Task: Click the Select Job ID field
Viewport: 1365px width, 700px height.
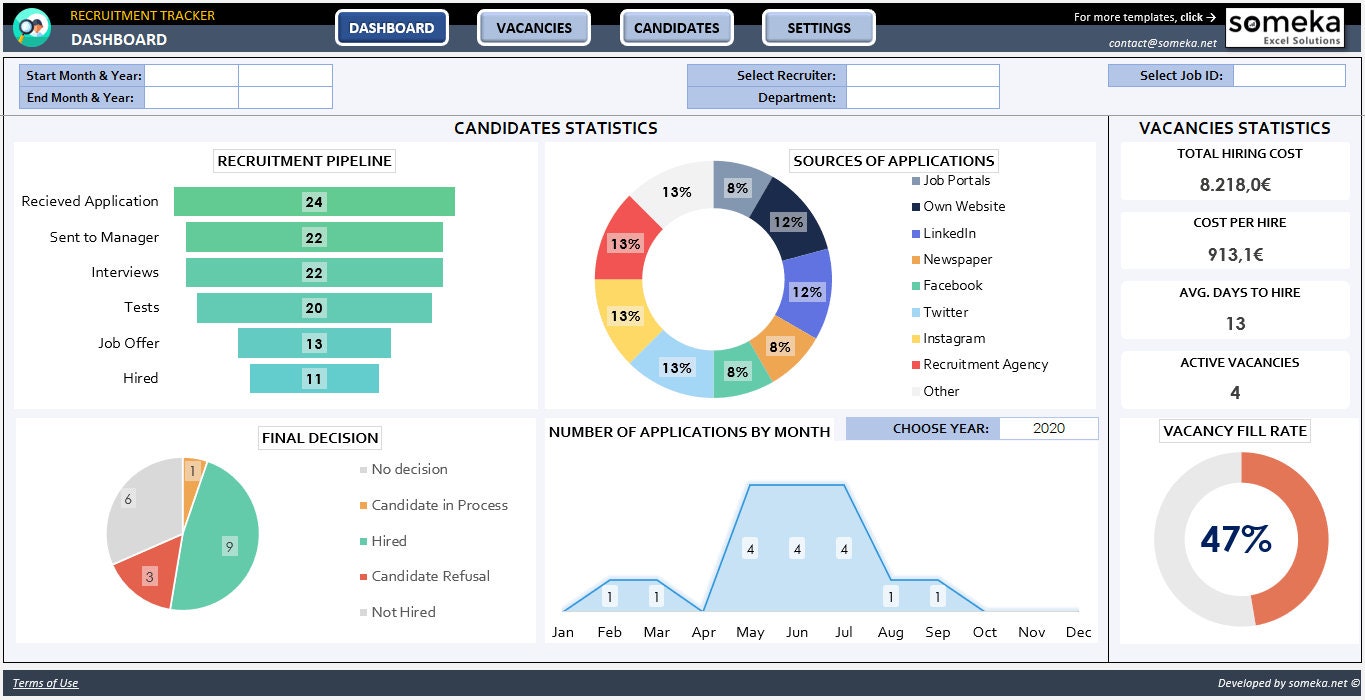Action: click(x=1289, y=76)
